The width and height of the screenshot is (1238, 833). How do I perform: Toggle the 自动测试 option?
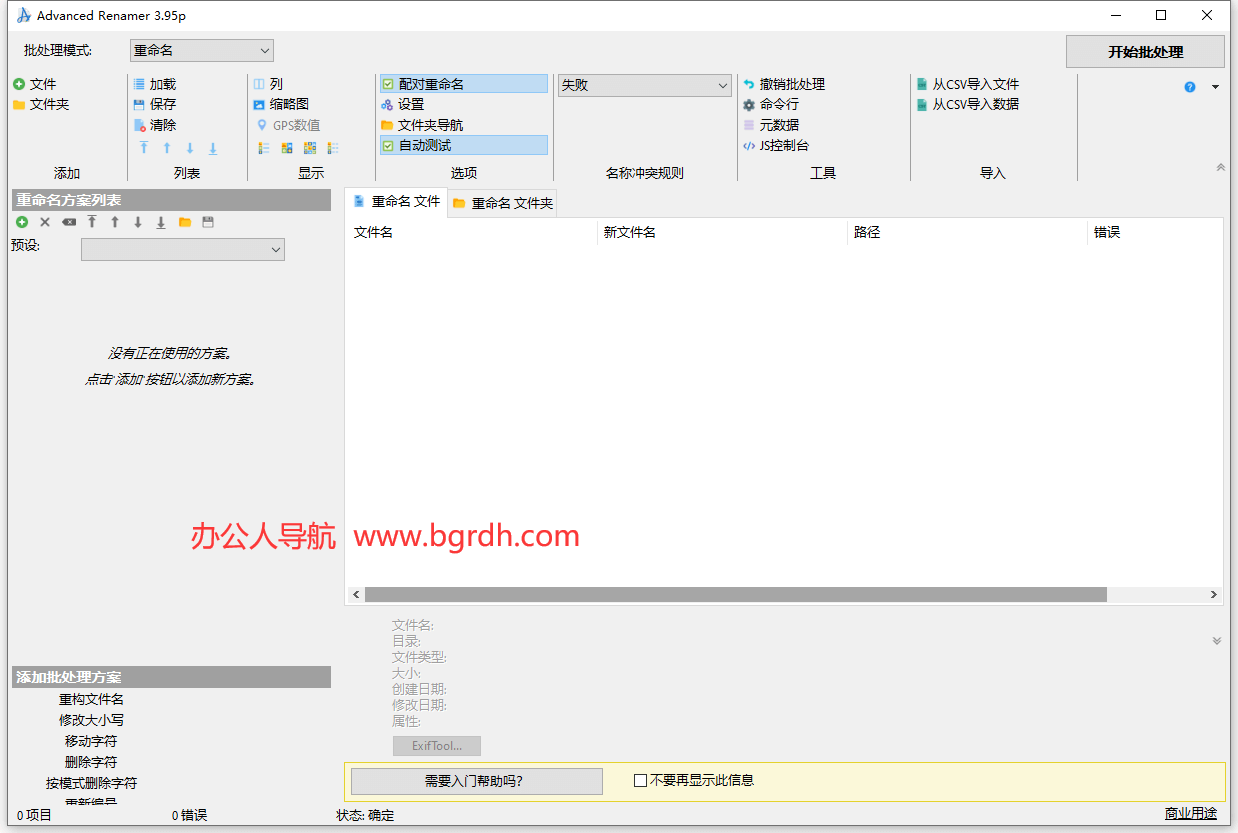point(388,146)
